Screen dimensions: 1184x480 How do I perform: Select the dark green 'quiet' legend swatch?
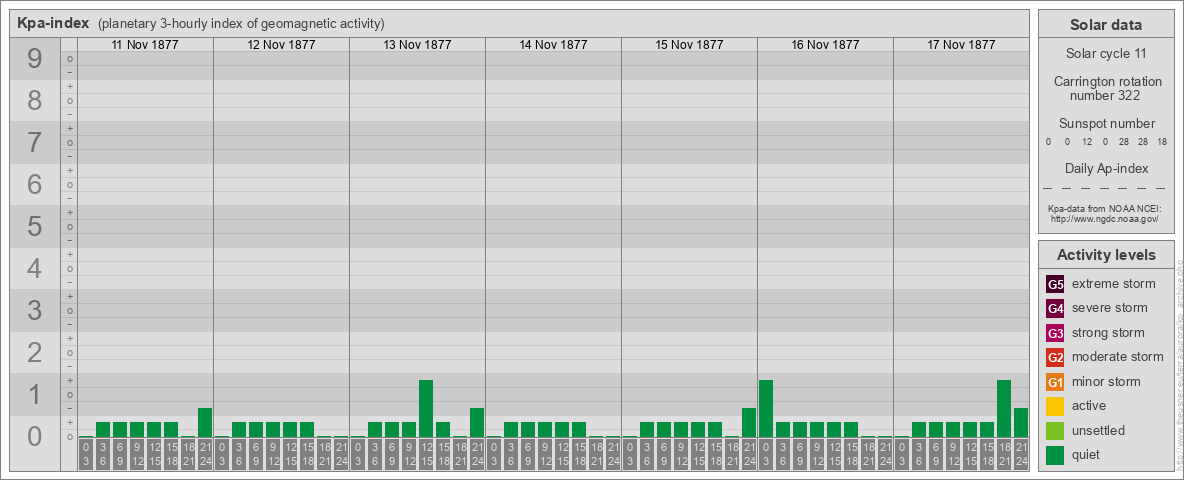point(1055,455)
